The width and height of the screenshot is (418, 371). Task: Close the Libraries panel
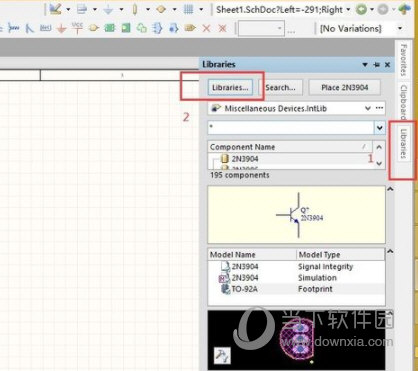pyautogui.click(x=387, y=65)
